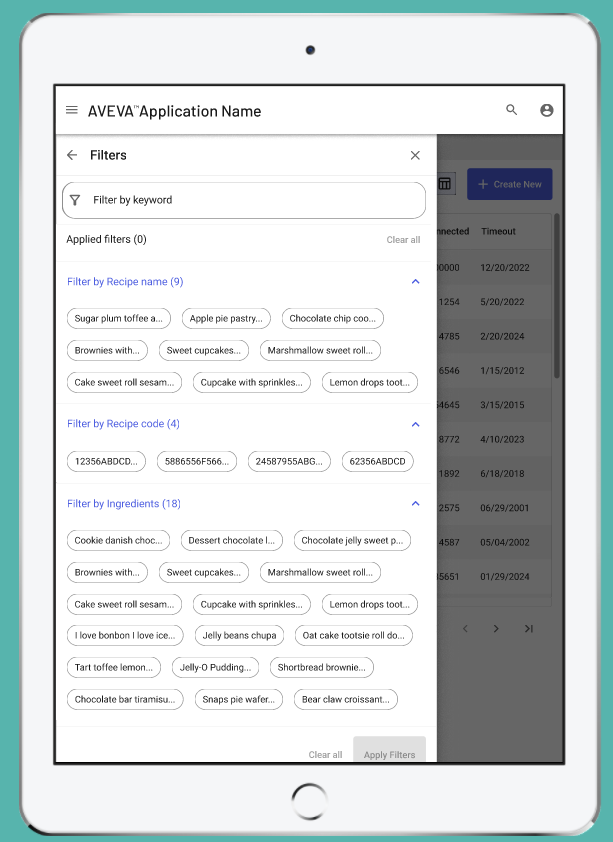The height and width of the screenshot is (842, 613).
Task: Click the 01/29/2024 timeout cell
Action: (505, 577)
